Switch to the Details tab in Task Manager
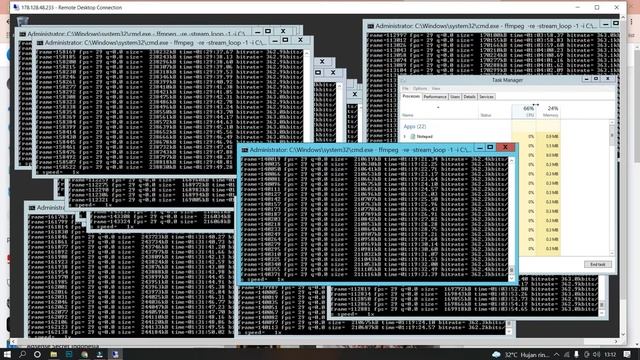The width and height of the screenshot is (640, 360). (469, 97)
